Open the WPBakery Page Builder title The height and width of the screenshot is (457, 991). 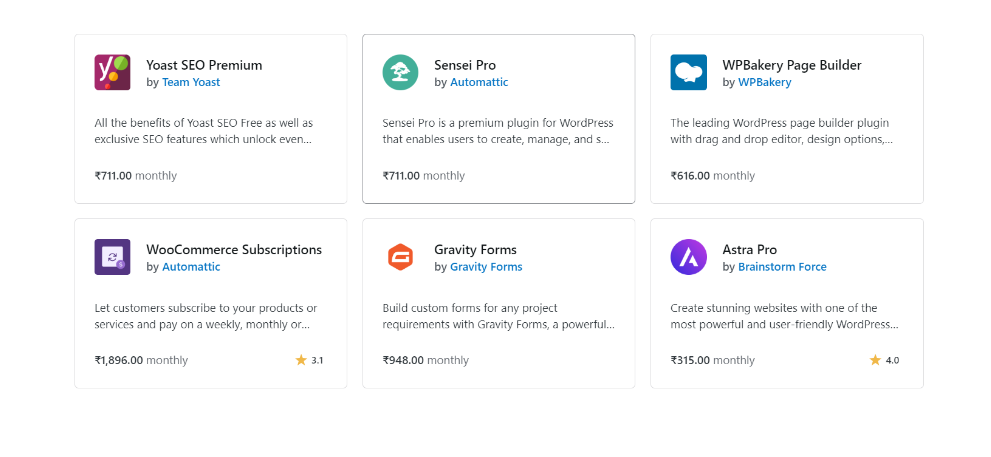[792, 65]
